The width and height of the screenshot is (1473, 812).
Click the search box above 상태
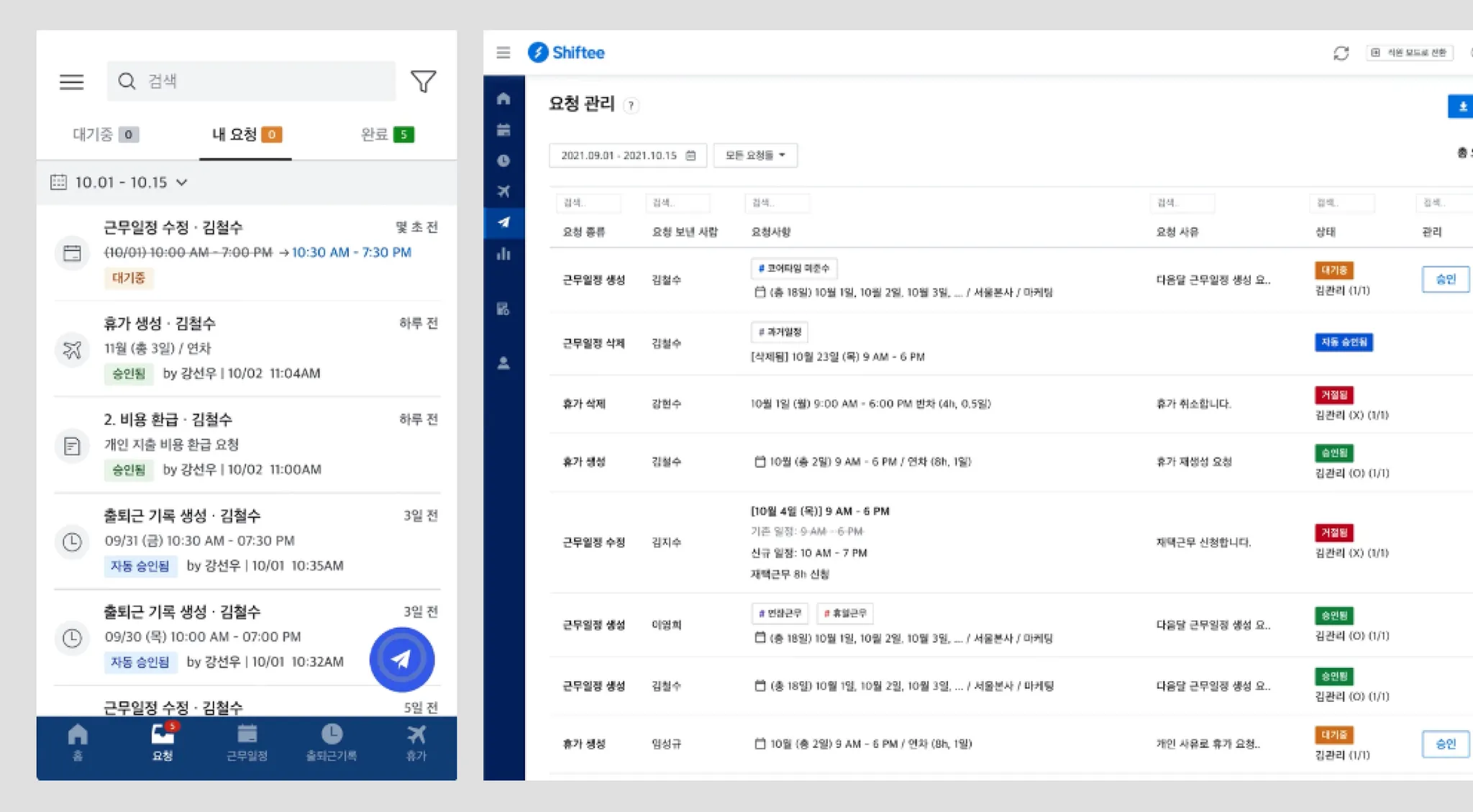click(1342, 204)
